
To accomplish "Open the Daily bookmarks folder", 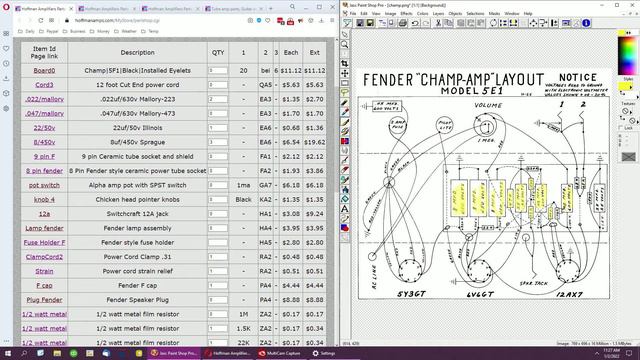I will tap(26, 31).
